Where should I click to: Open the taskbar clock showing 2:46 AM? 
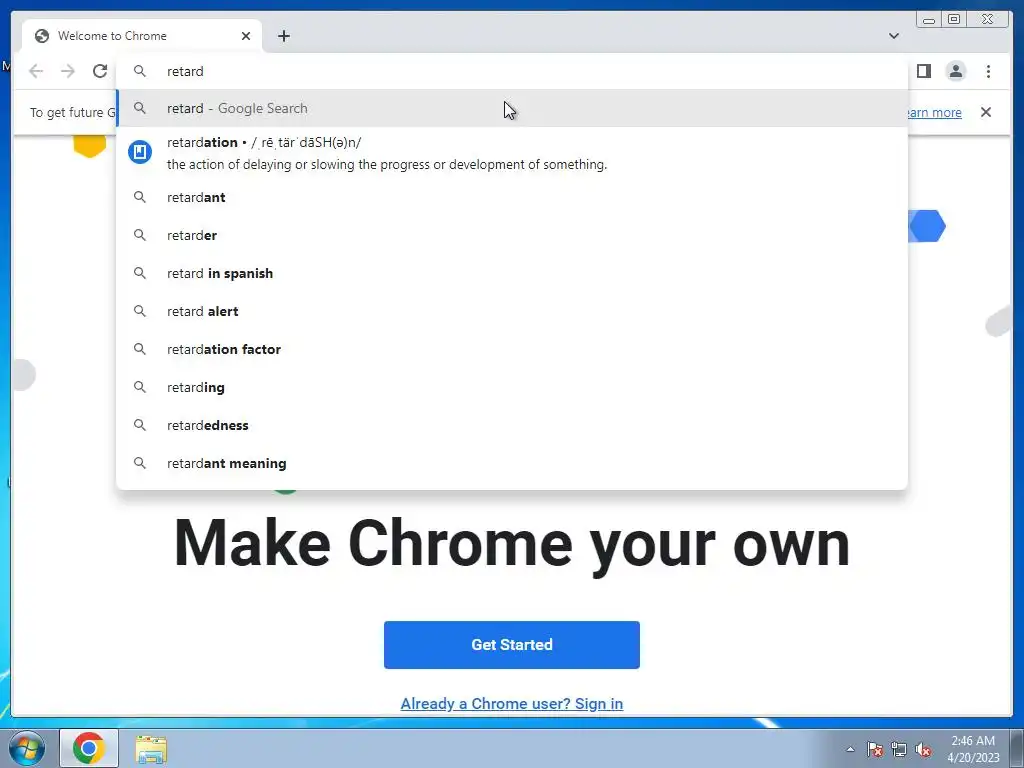point(973,749)
